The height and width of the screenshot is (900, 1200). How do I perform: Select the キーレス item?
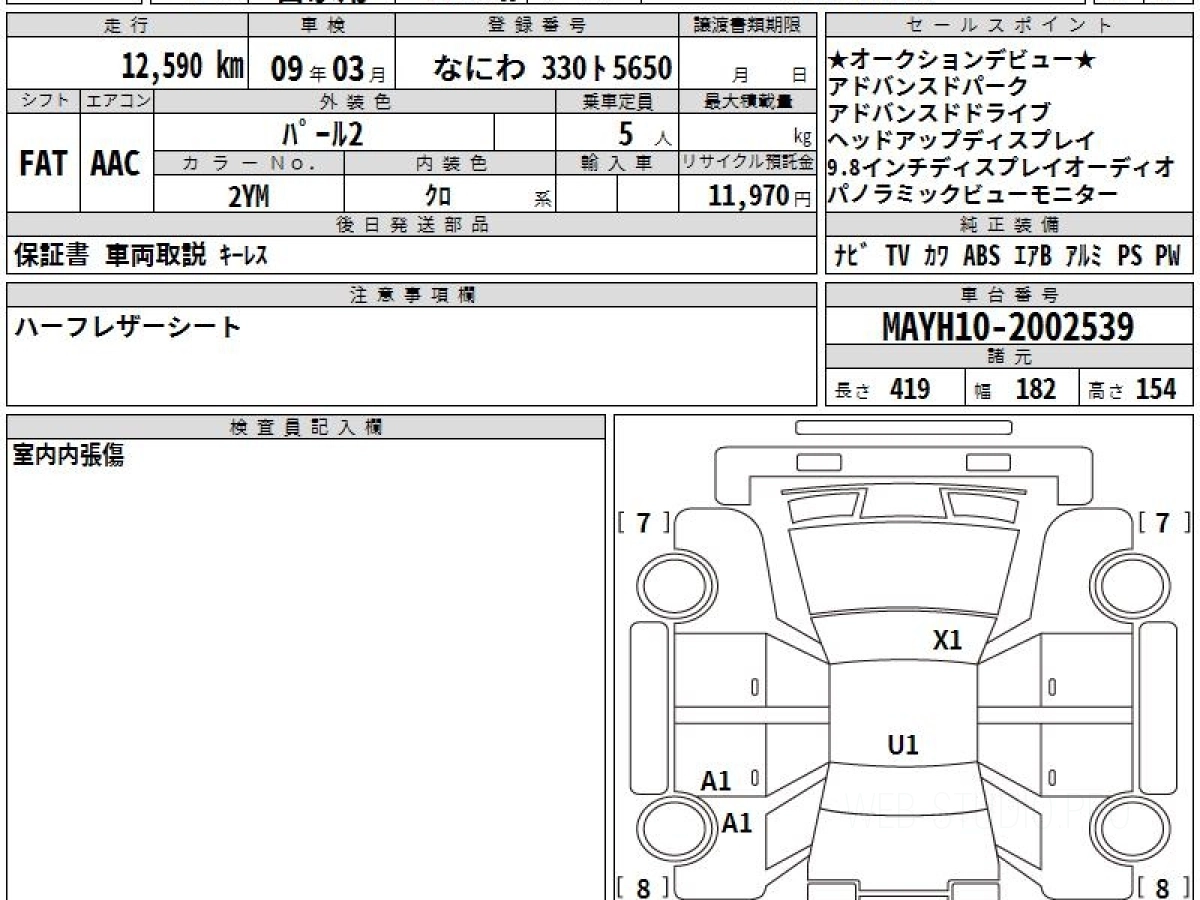[x=243, y=257]
